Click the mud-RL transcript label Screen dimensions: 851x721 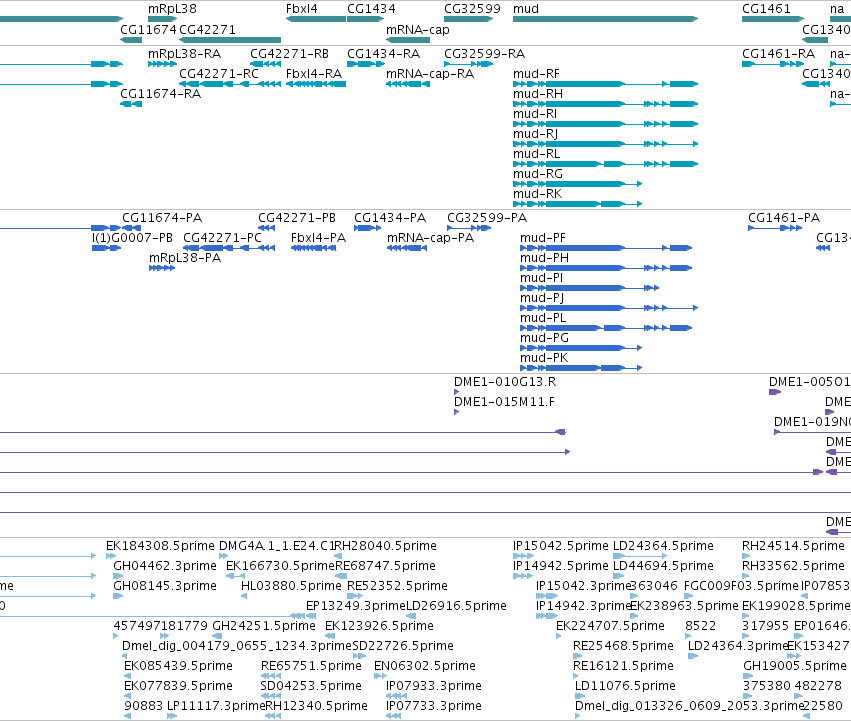pos(537,154)
